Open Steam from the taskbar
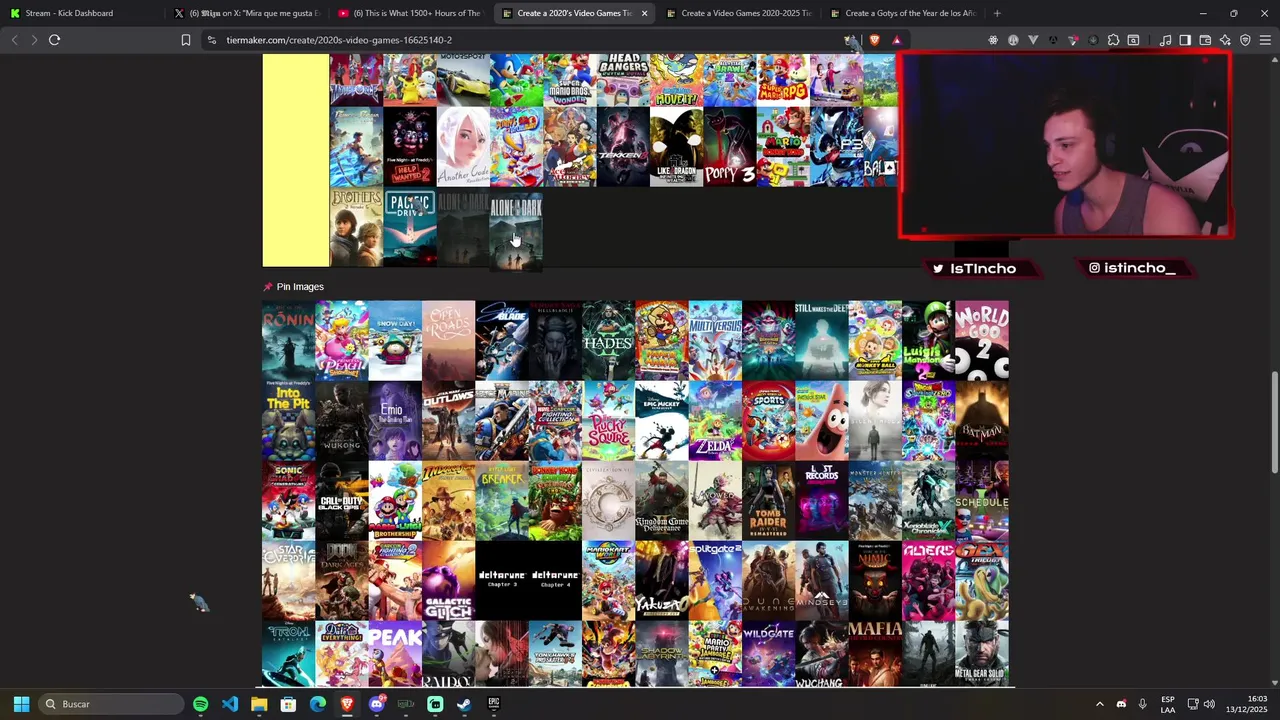This screenshot has height=720, width=1280. coord(464,704)
